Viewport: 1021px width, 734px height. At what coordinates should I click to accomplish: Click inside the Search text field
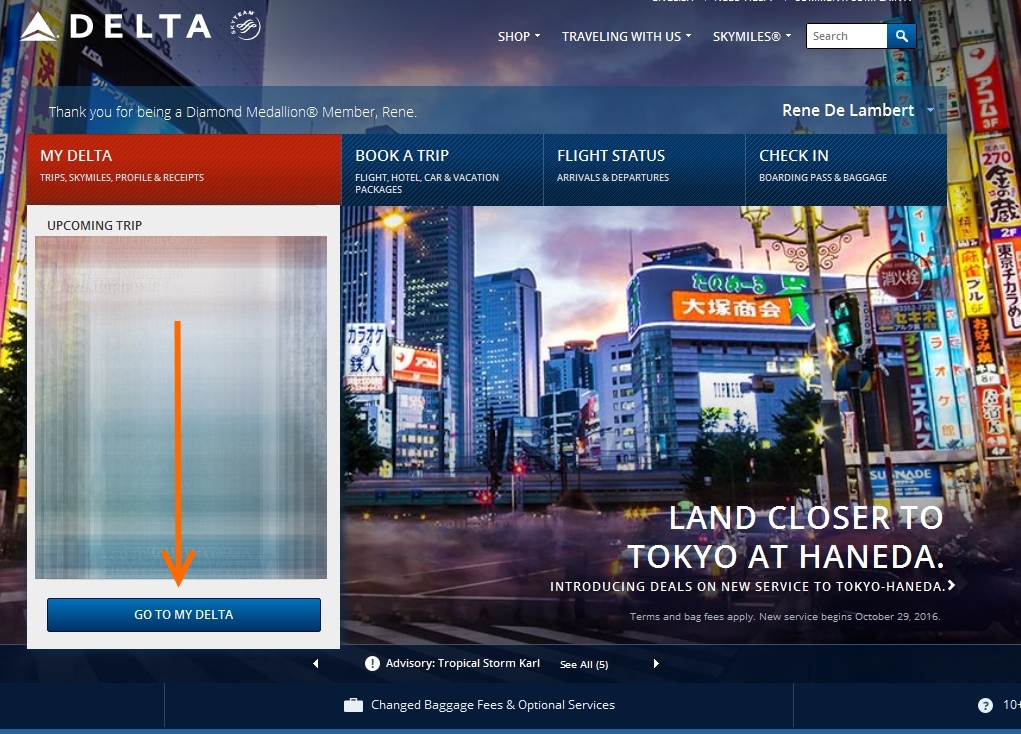845,36
